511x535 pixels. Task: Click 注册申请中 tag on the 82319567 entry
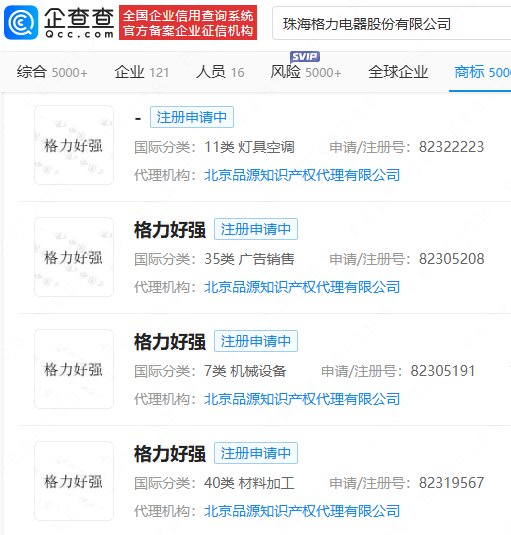(x=256, y=453)
